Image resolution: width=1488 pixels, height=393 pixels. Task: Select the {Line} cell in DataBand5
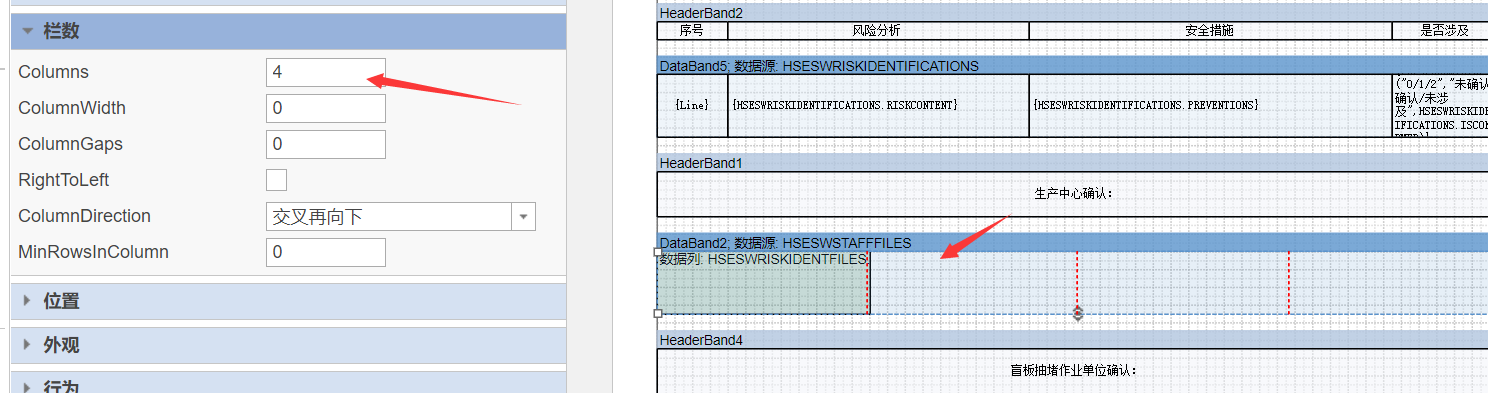click(x=692, y=105)
